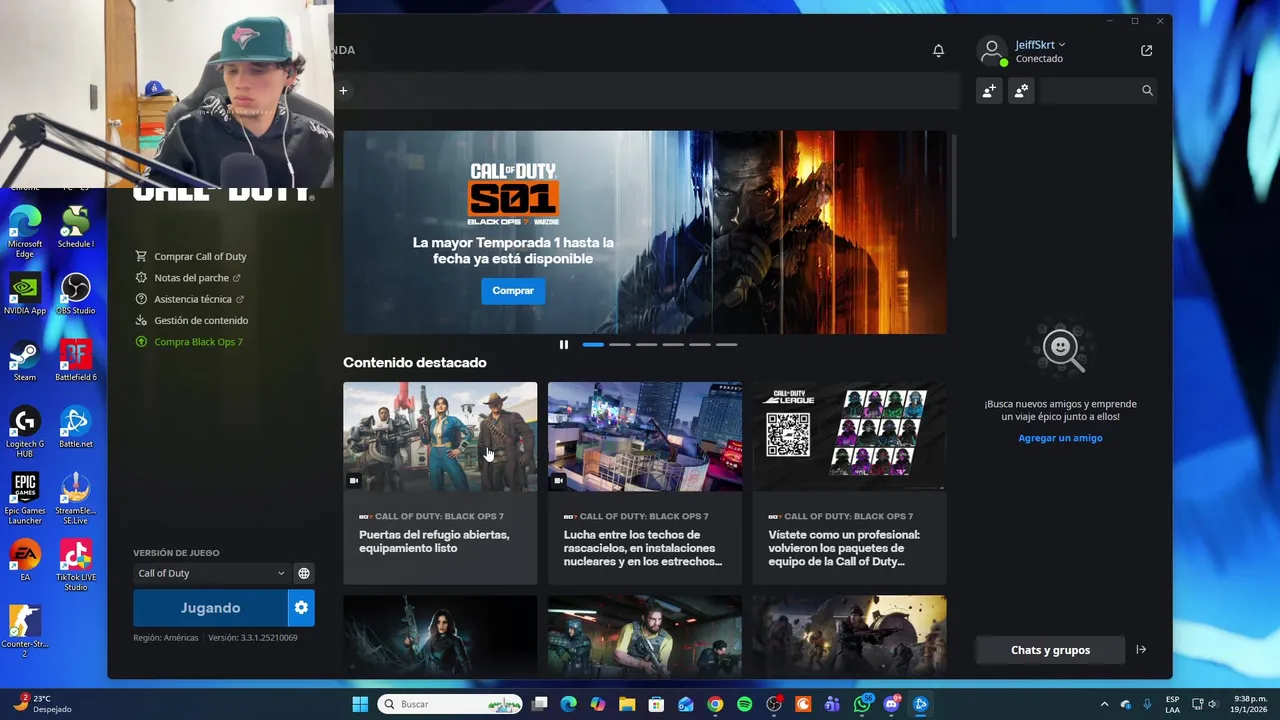Open TikTok LIVE Studio desktop shortcut
The width and height of the screenshot is (1280, 720).
[x=75, y=566]
